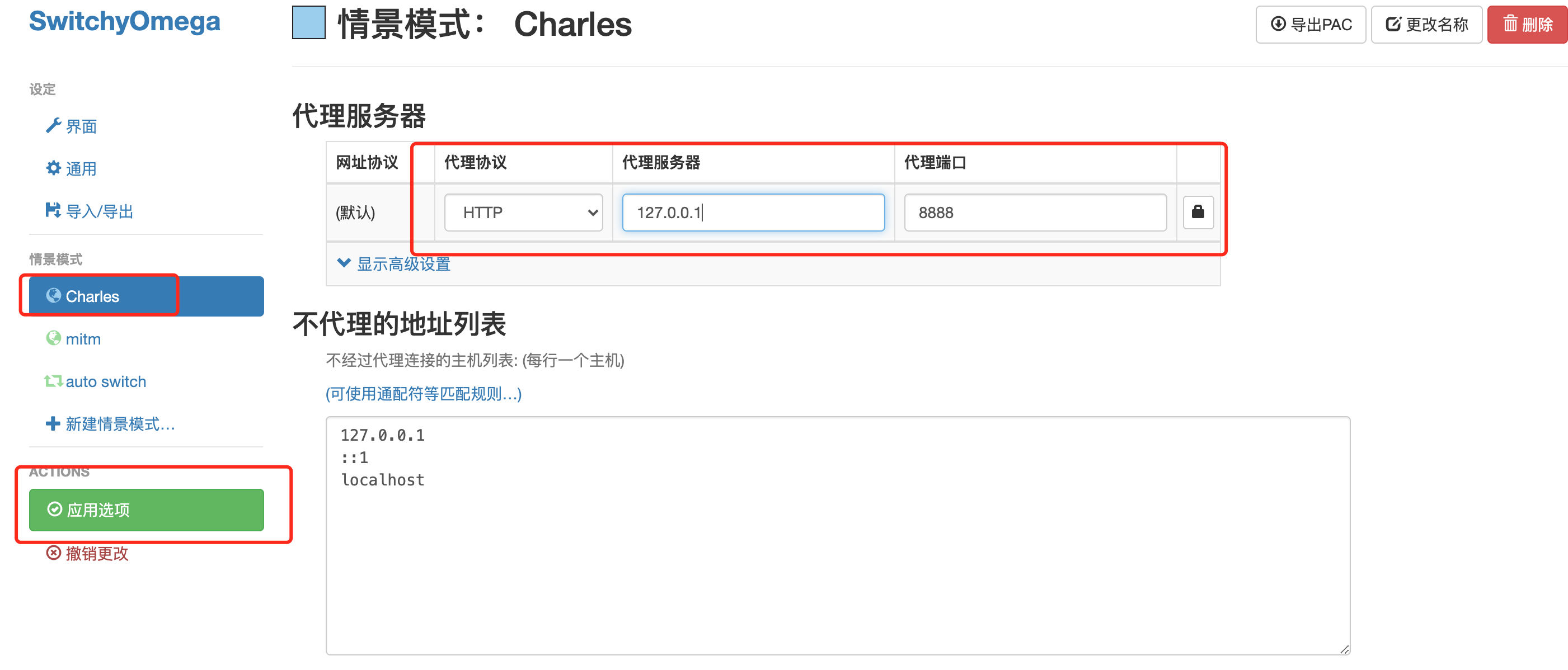Click the wrench icon beside 界面
1568x670 pixels.
pos(54,125)
